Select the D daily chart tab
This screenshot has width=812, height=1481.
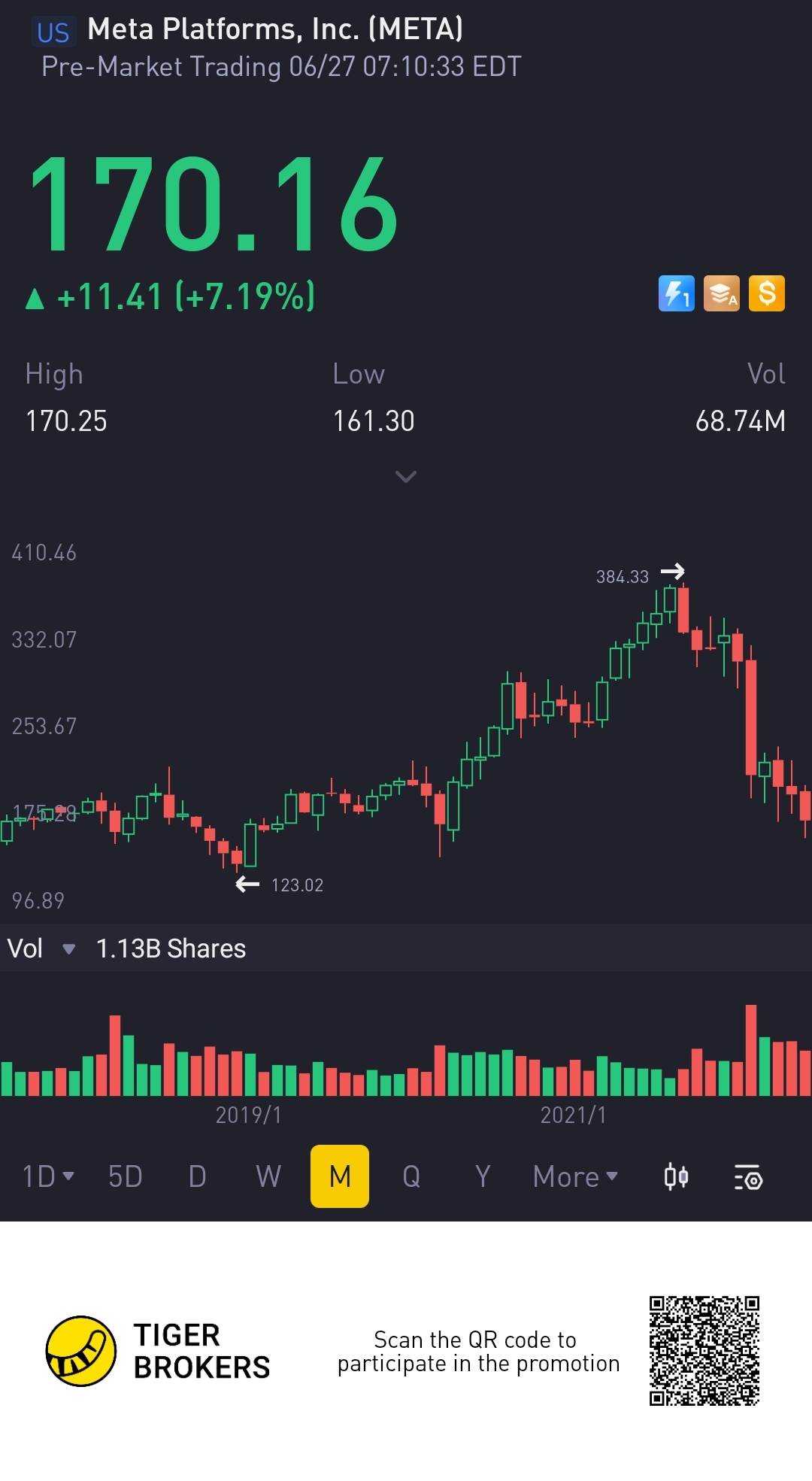(197, 1176)
